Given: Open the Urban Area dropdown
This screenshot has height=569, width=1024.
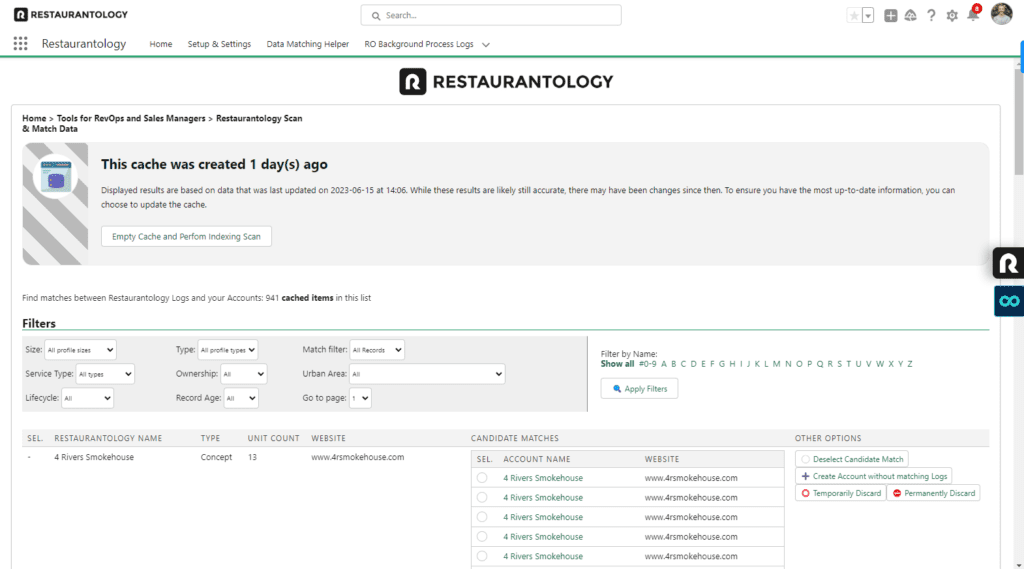Looking at the screenshot, I should click(427, 374).
